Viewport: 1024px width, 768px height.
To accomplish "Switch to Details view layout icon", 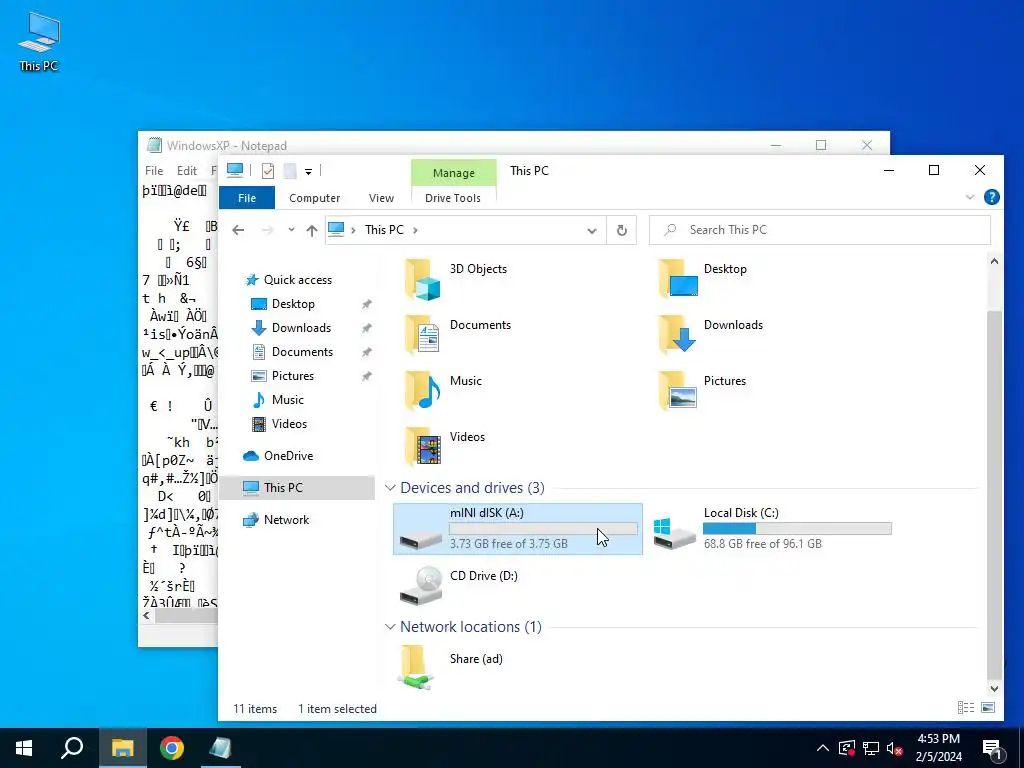I will pos(965,708).
